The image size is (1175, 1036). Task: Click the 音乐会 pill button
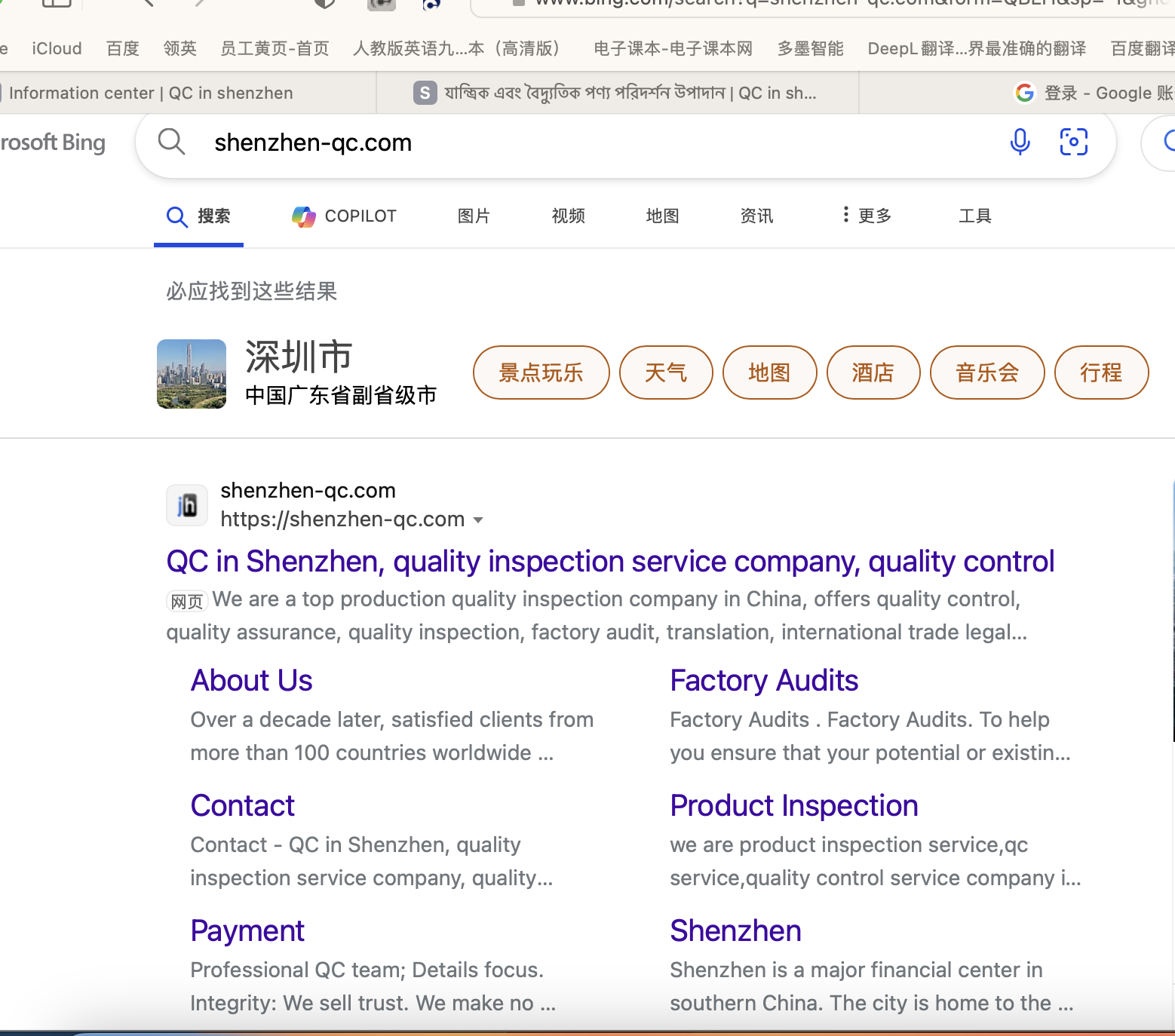point(987,372)
